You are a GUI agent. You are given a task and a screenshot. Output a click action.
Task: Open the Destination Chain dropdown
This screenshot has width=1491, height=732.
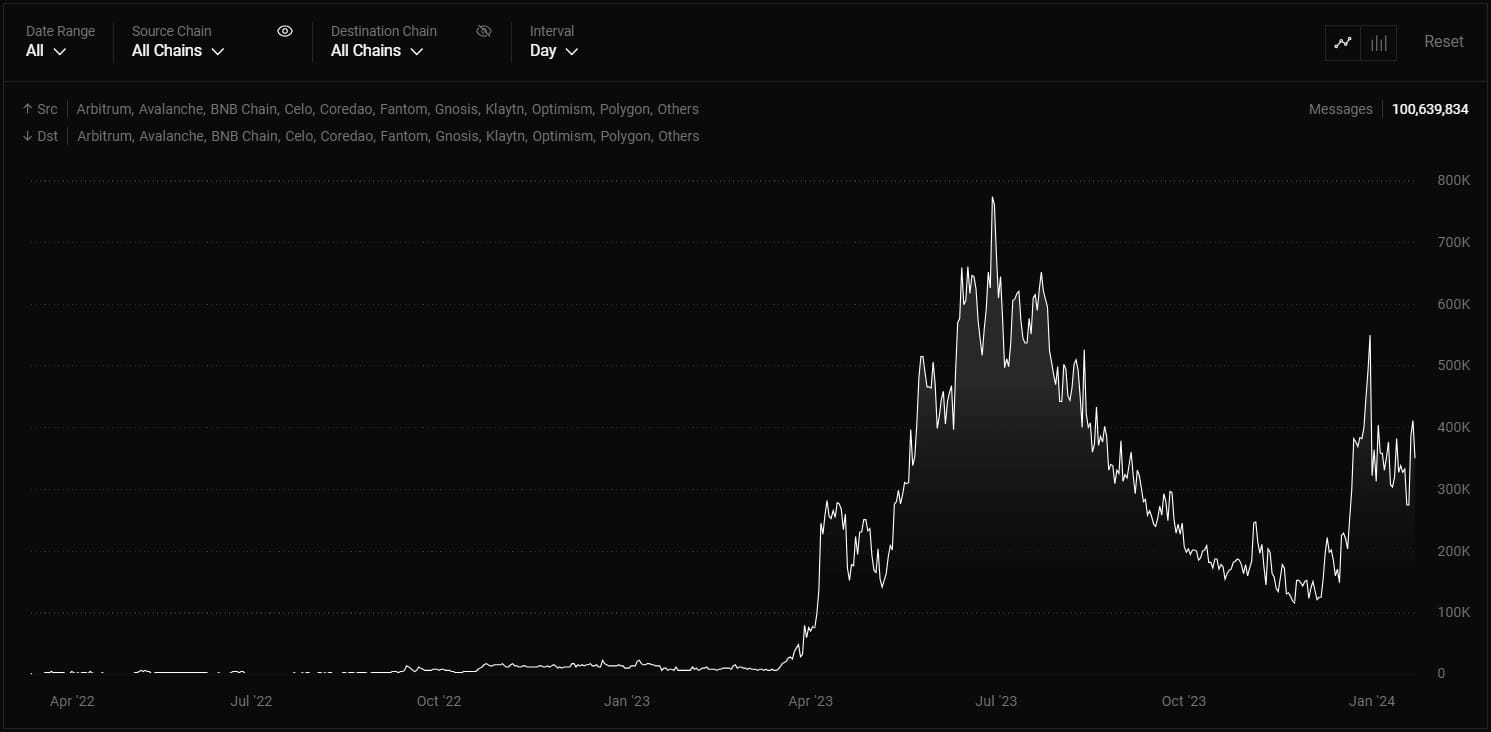pyautogui.click(x=377, y=50)
